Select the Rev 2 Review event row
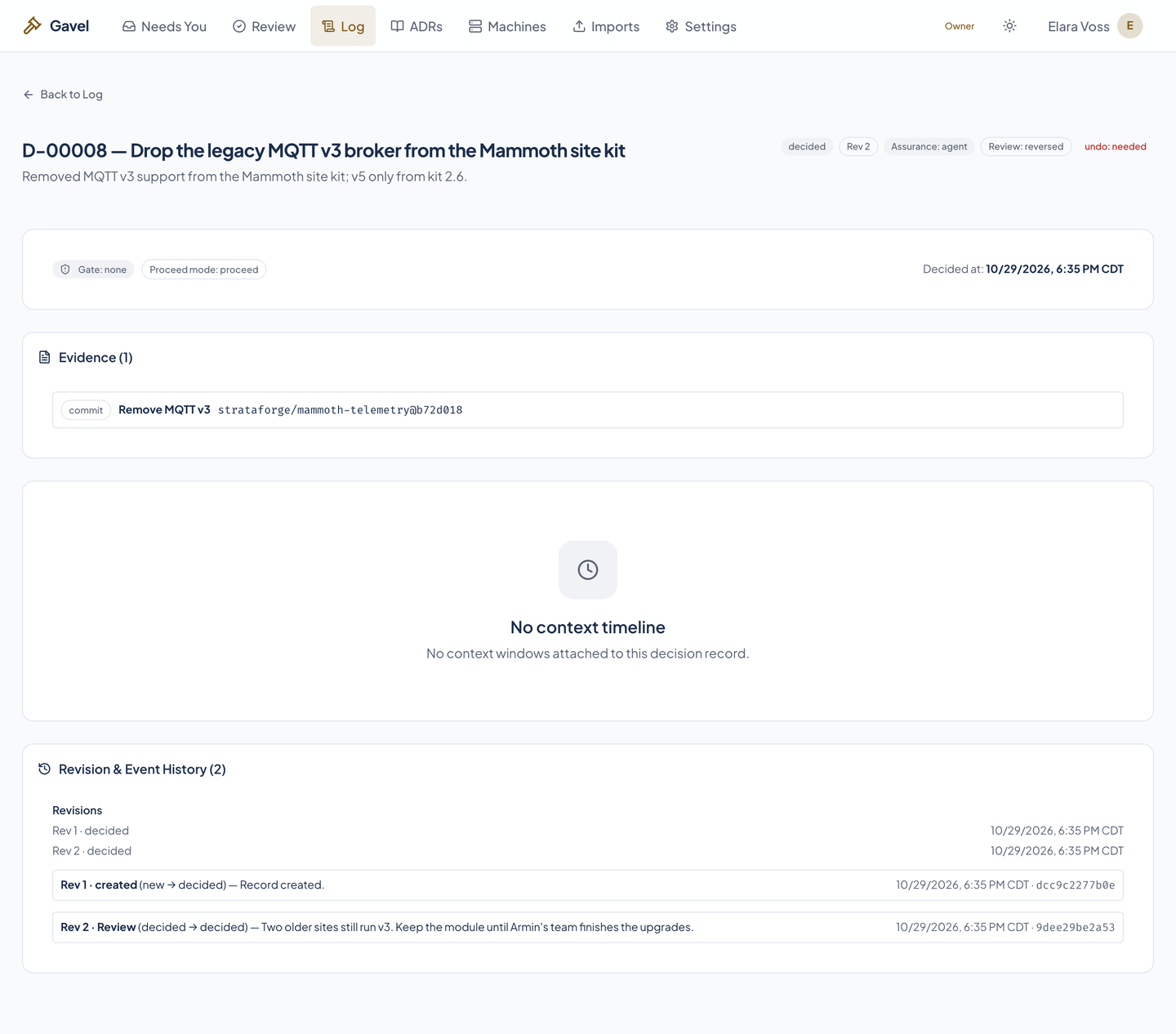 (x=588, y=927)
